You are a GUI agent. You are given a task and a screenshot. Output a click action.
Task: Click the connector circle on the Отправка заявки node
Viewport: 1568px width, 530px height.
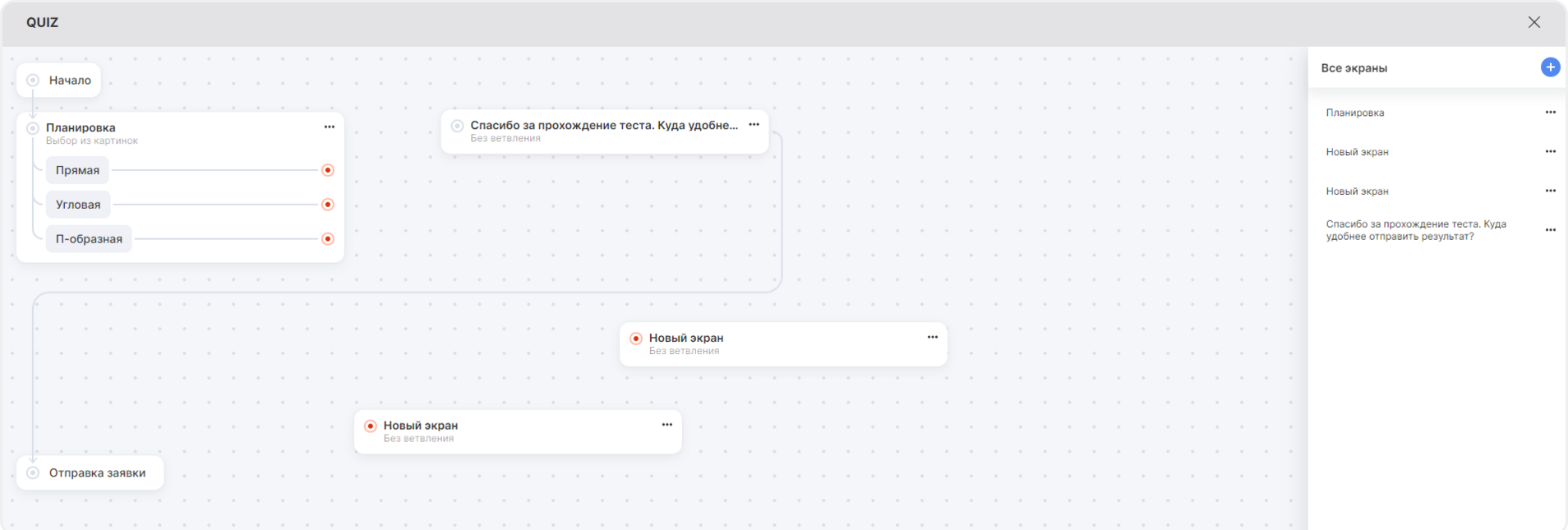click(x=33, y=472)
